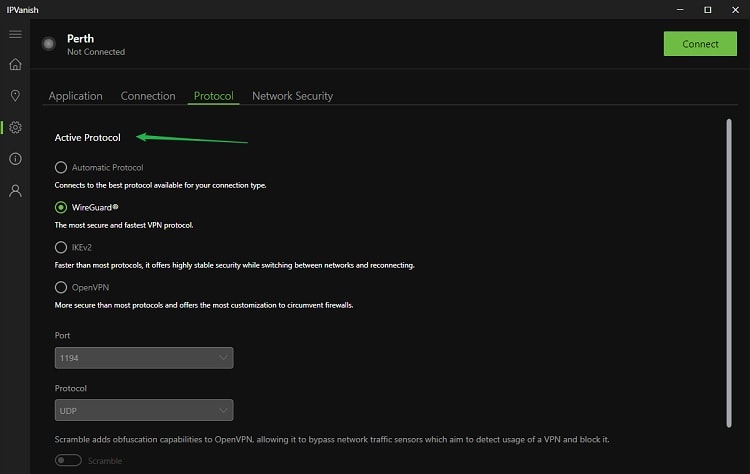Open the Locations pin icon

coord(15,96)
